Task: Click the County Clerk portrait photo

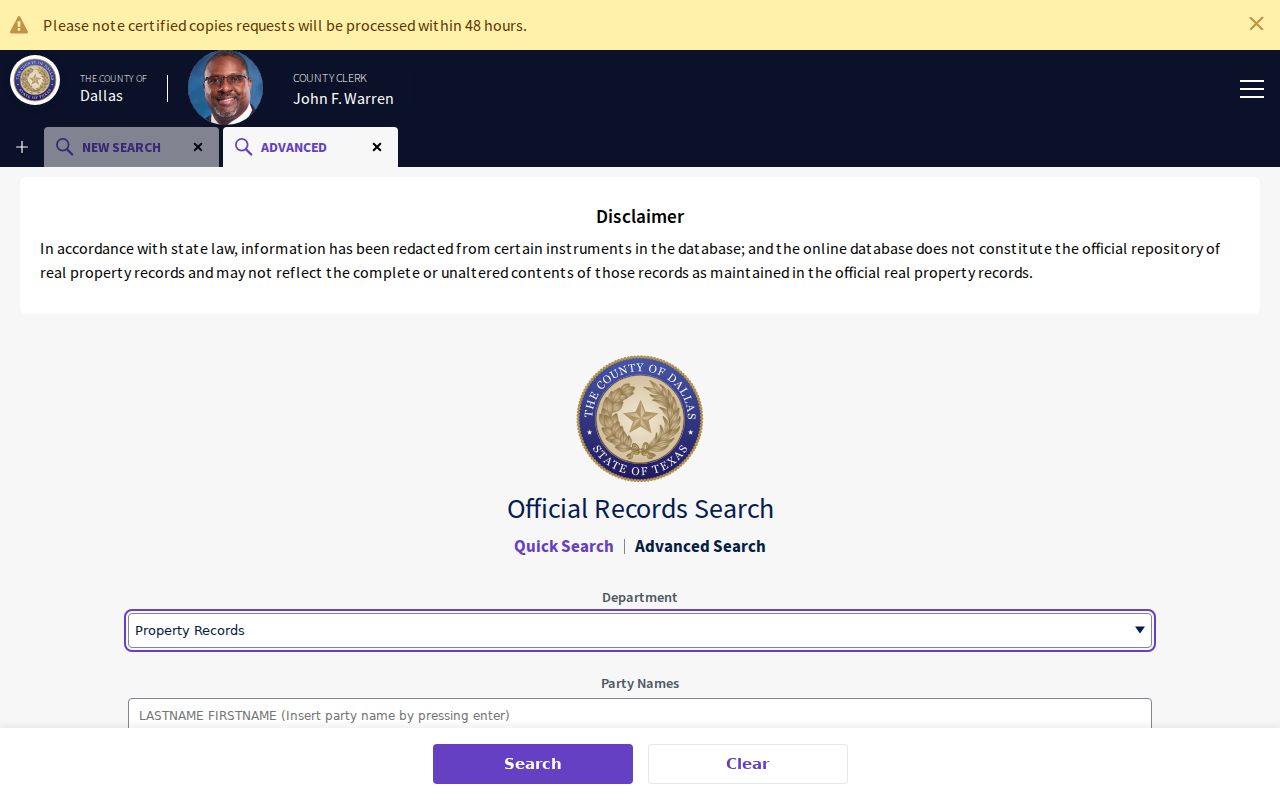Action: [225, 88]
